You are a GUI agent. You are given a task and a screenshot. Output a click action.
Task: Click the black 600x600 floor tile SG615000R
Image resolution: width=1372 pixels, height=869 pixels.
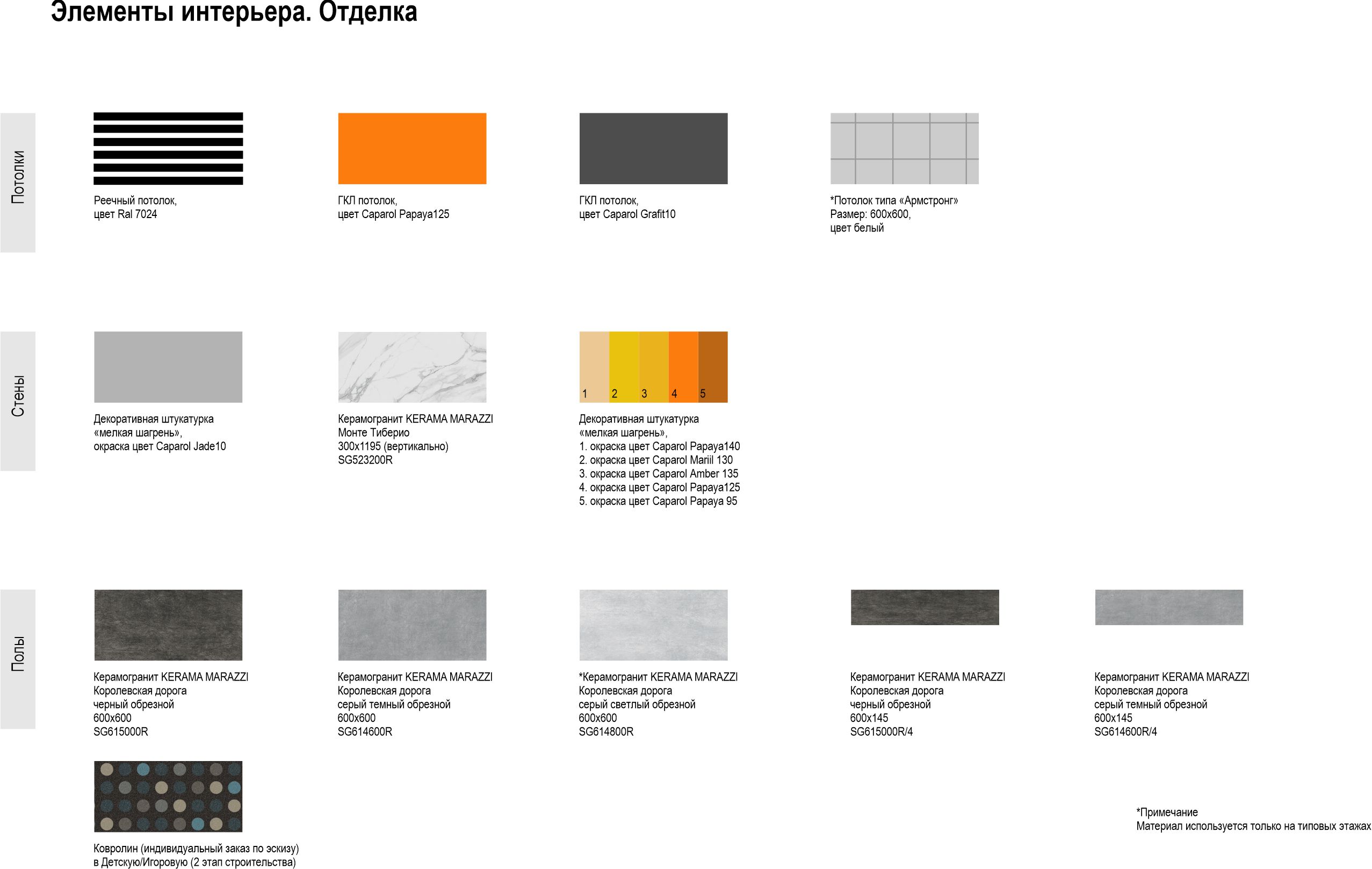(168, 625)
